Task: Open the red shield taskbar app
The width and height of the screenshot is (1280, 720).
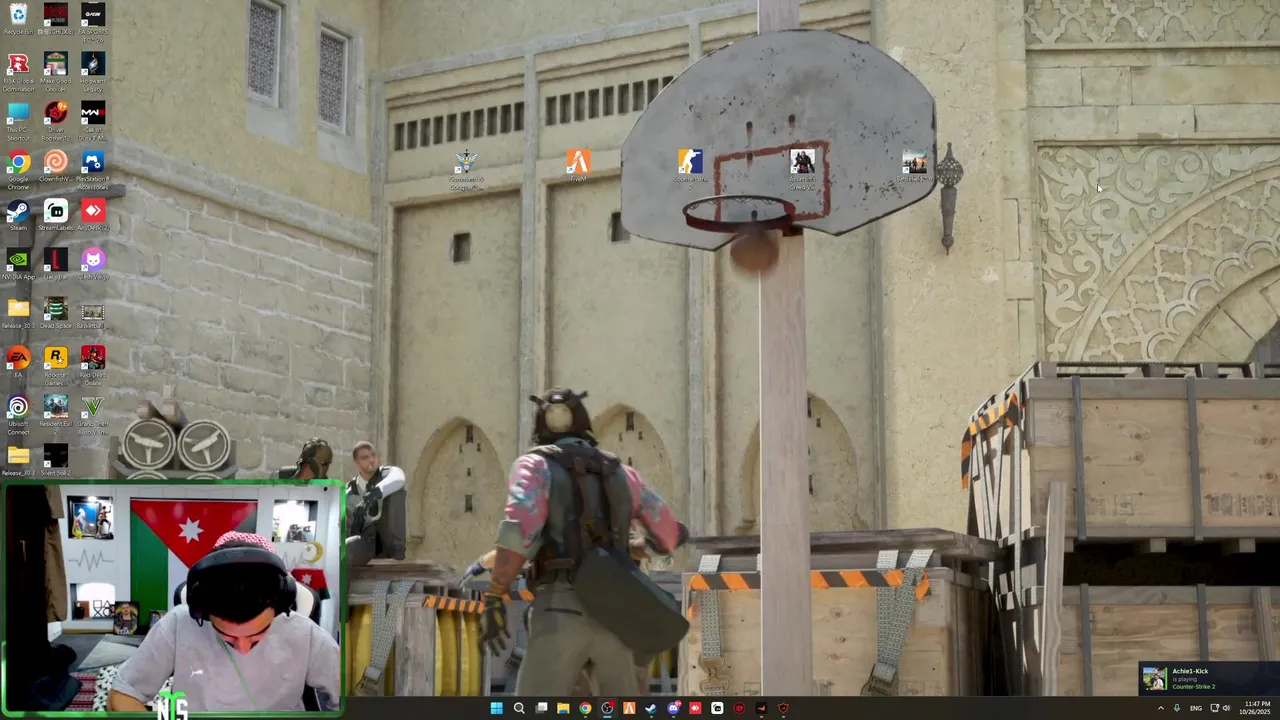Action: (783, 708)
